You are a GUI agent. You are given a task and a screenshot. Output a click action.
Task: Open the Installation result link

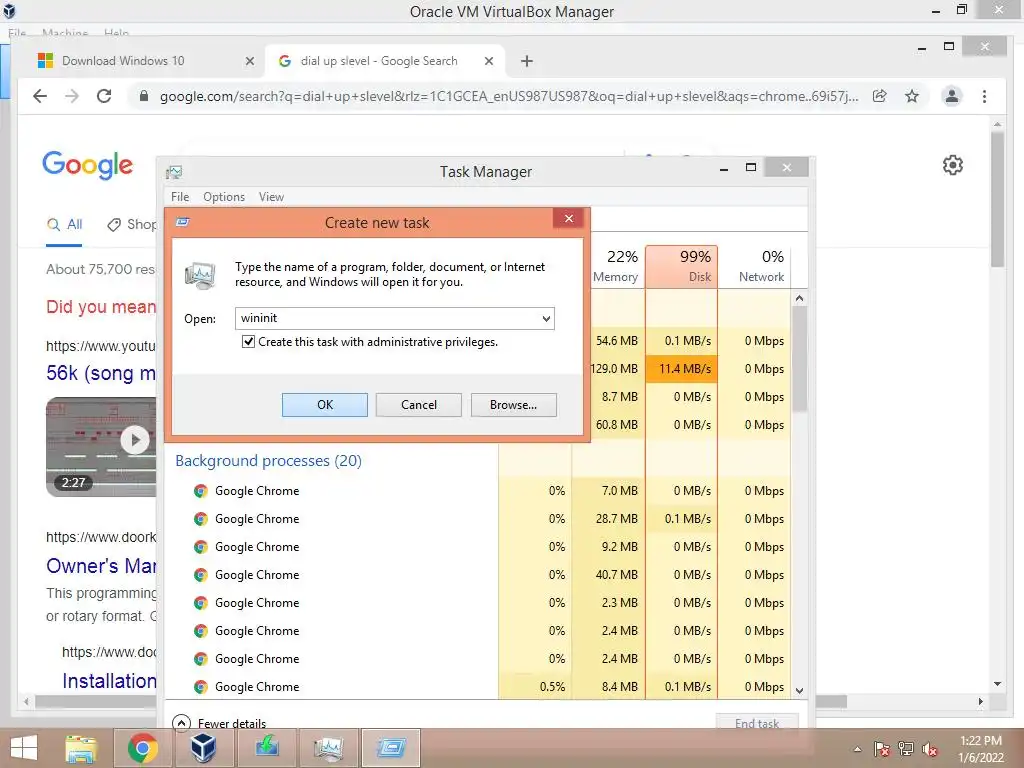(109, 681)
